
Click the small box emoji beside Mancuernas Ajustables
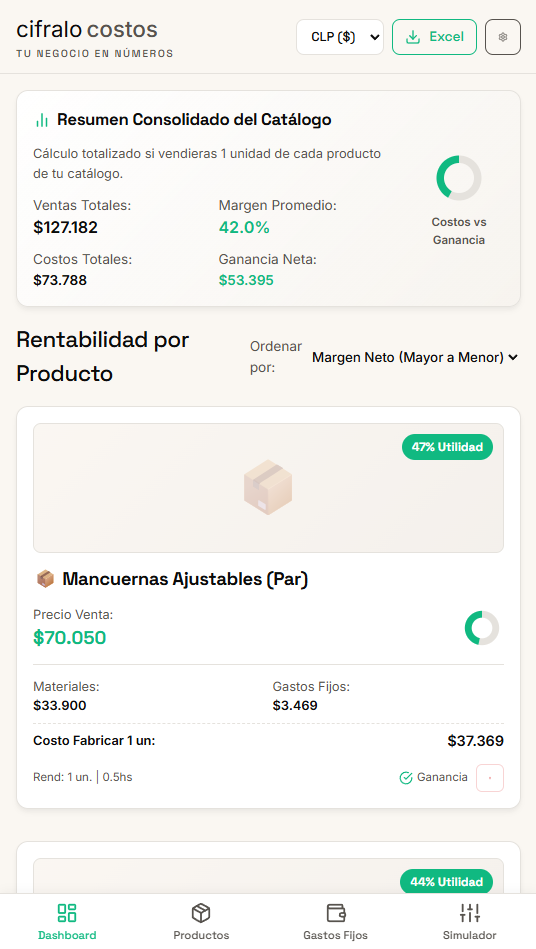45,579
